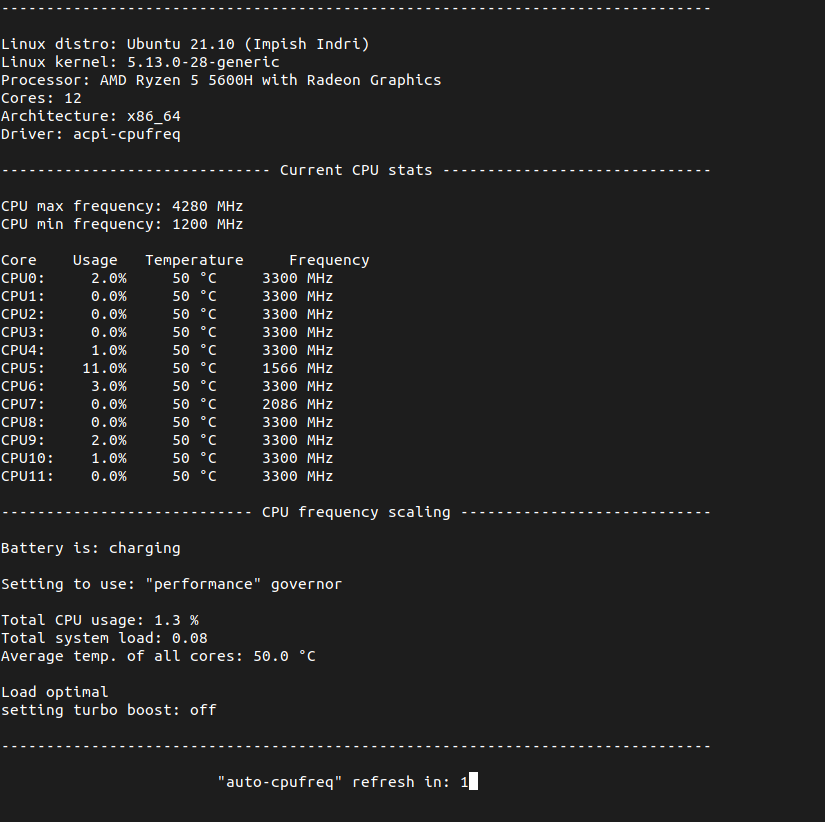Viewport: 825px width, 822px height.
Task: Click the CPU2 row label
Action: point(23,314)
